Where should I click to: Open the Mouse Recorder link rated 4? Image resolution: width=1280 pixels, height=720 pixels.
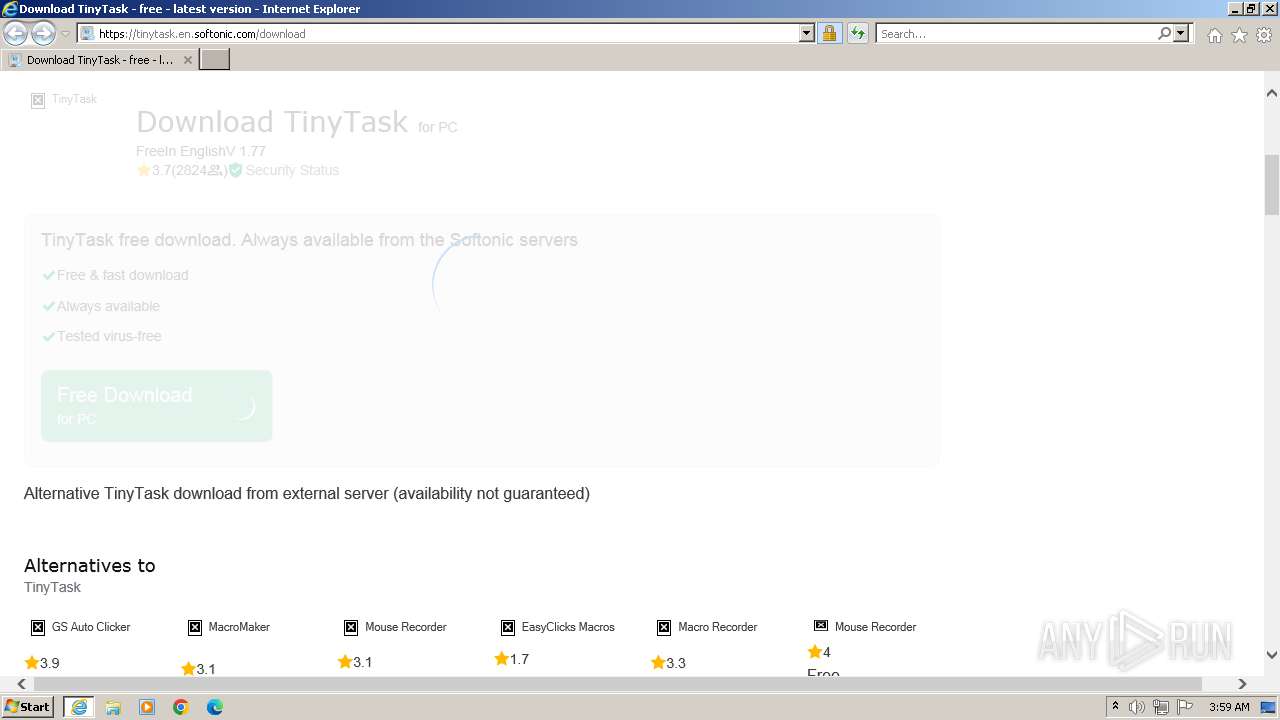click(x=875, y=627)
